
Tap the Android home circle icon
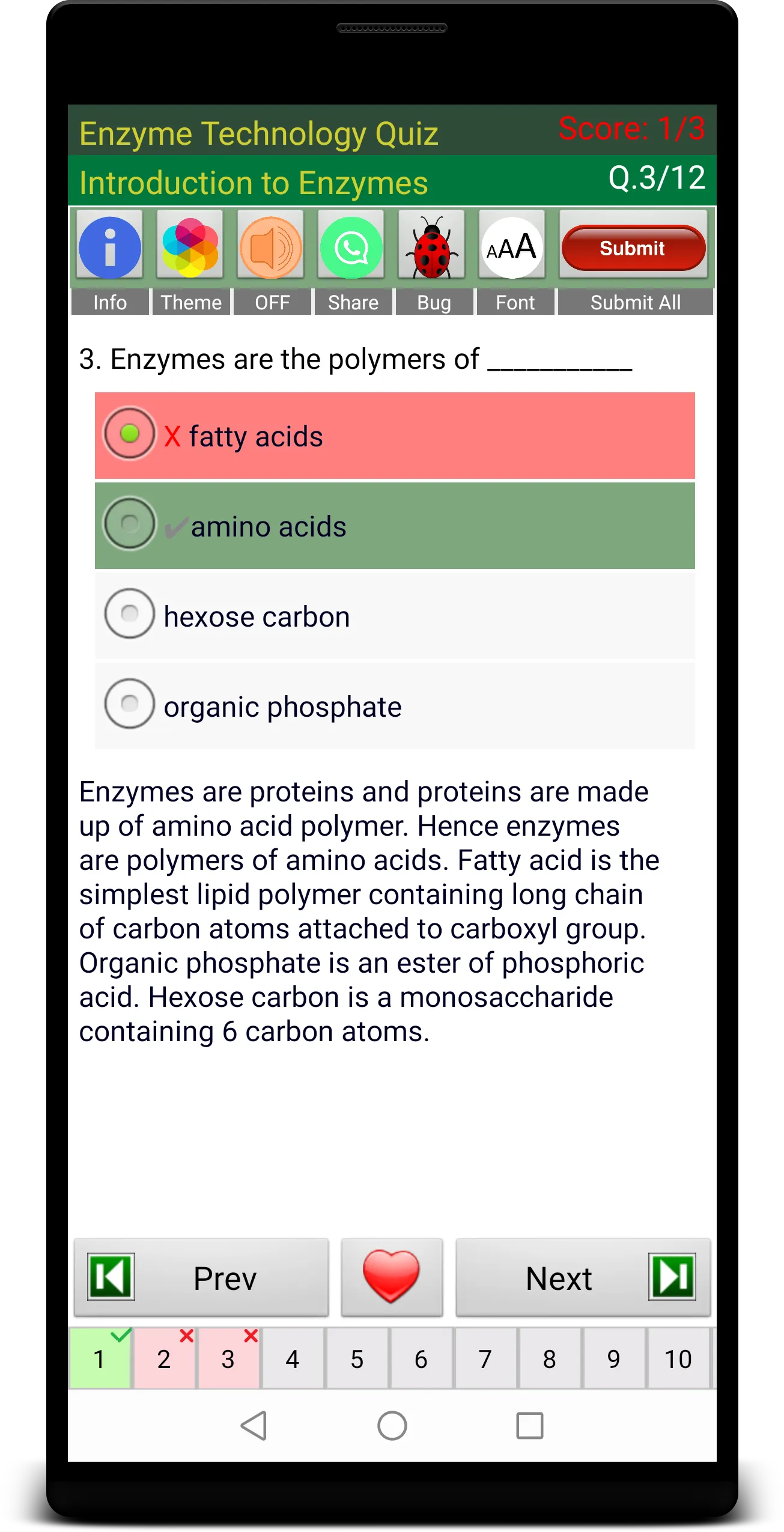coord(392,1425)
